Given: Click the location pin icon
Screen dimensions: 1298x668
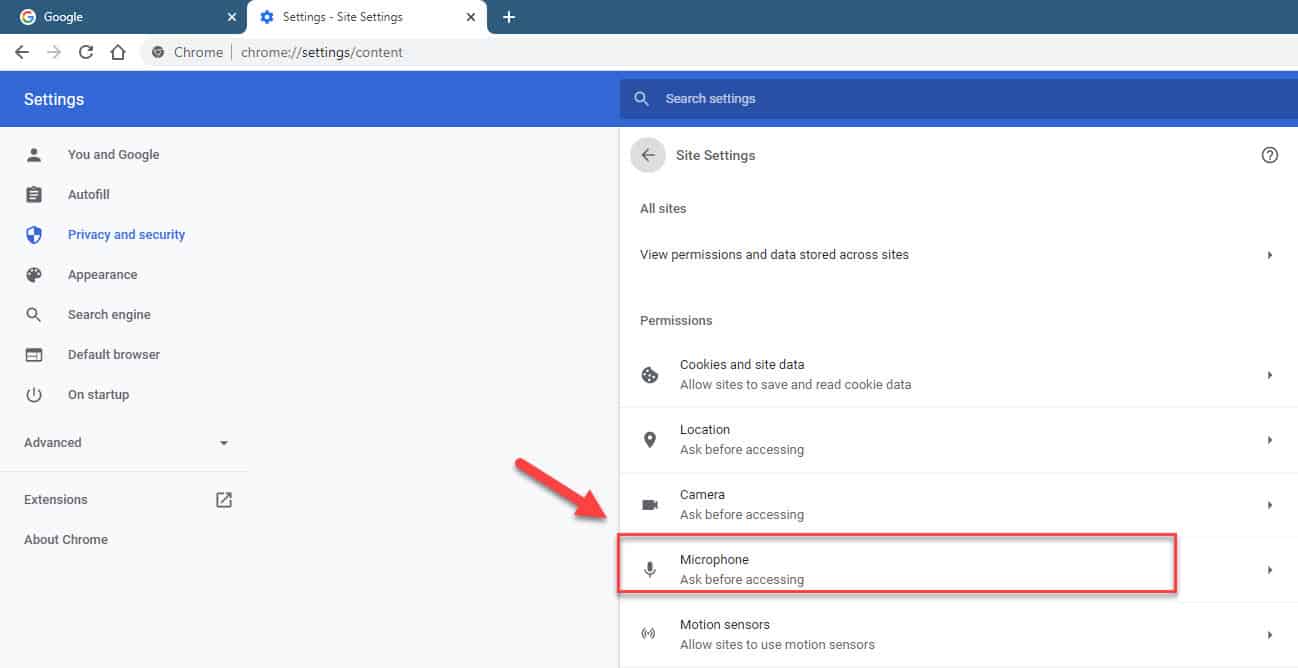Looking at the screenshot, I should pos(650,440).
